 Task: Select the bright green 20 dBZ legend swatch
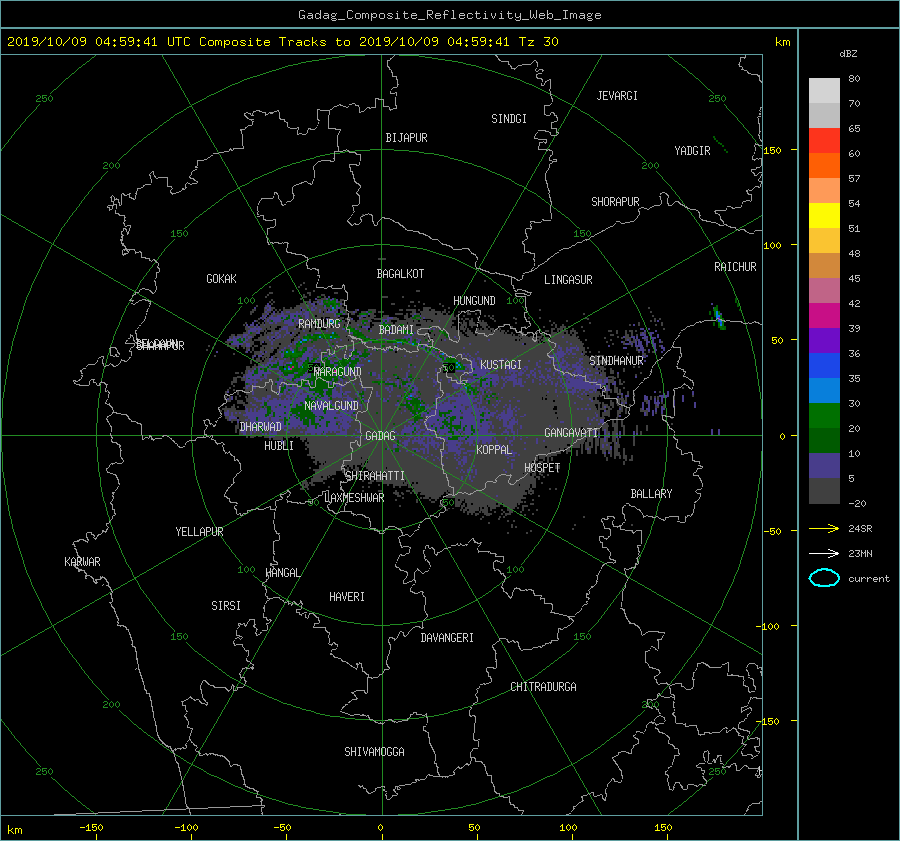tap(824, 415)
